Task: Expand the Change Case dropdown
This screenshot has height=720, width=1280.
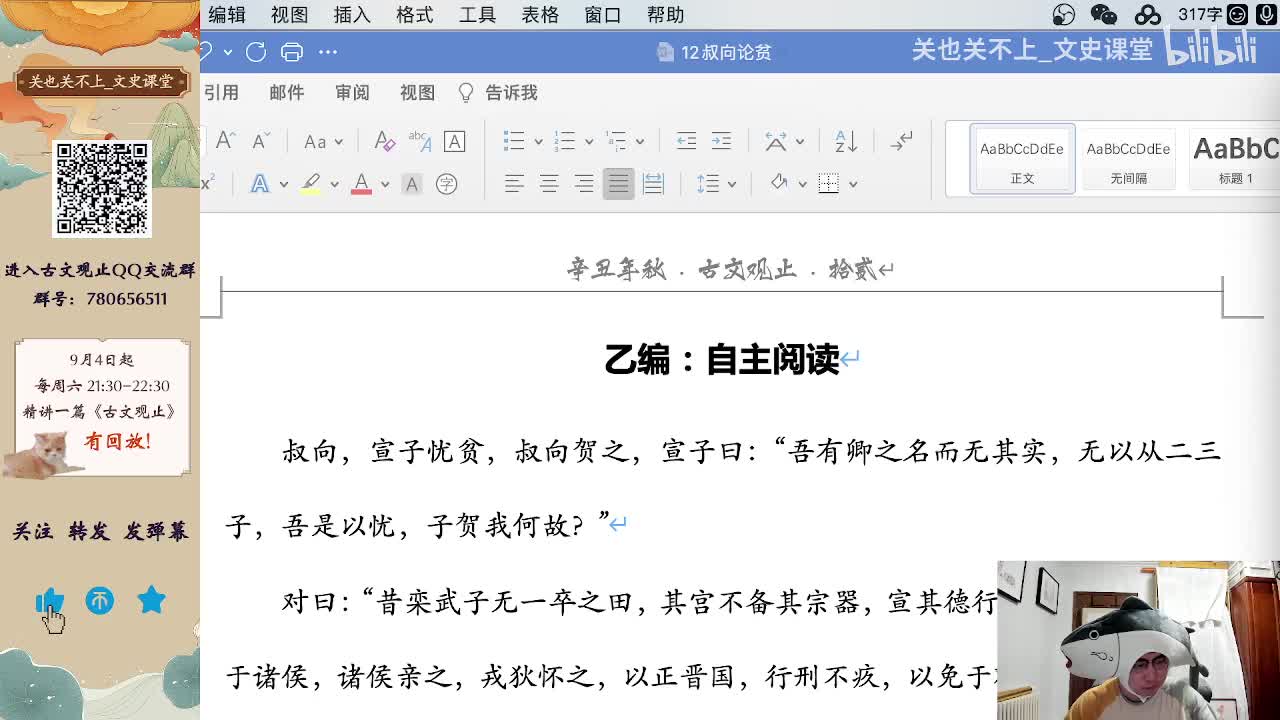Action: tap(338, 142)
